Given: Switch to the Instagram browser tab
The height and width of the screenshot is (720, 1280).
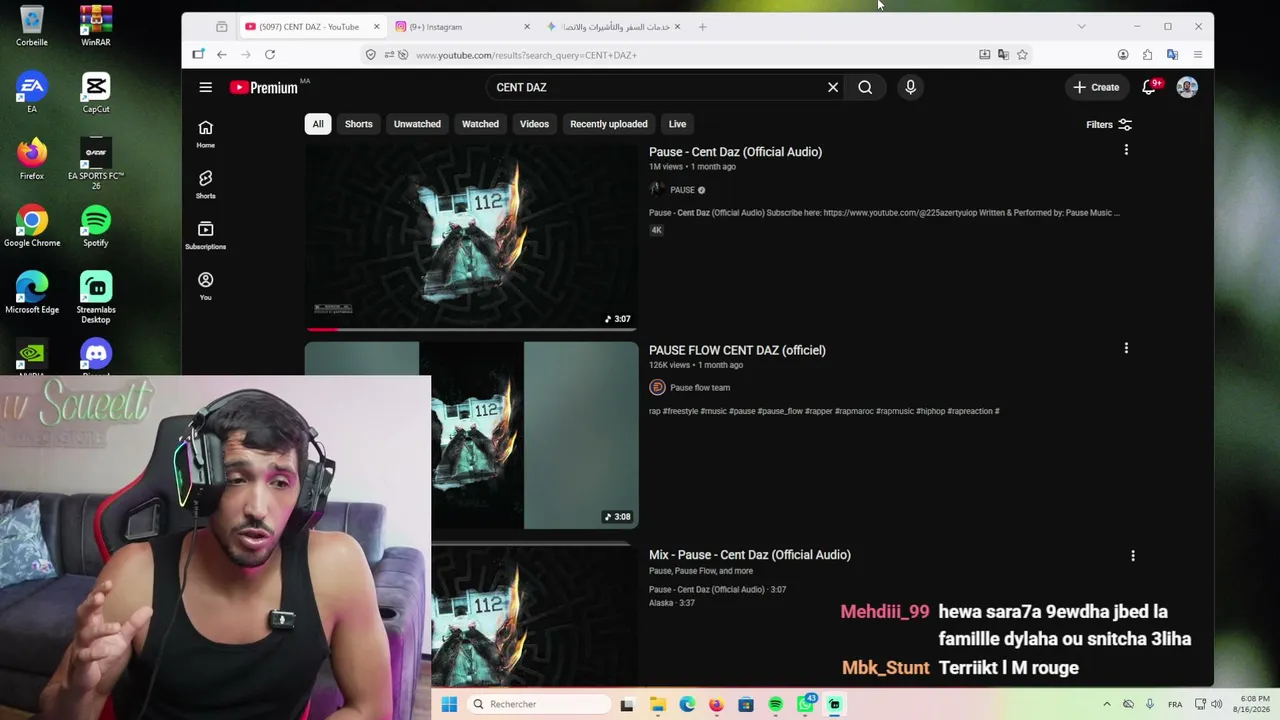Looking at the screenshot, I should (x=463, y=27).
